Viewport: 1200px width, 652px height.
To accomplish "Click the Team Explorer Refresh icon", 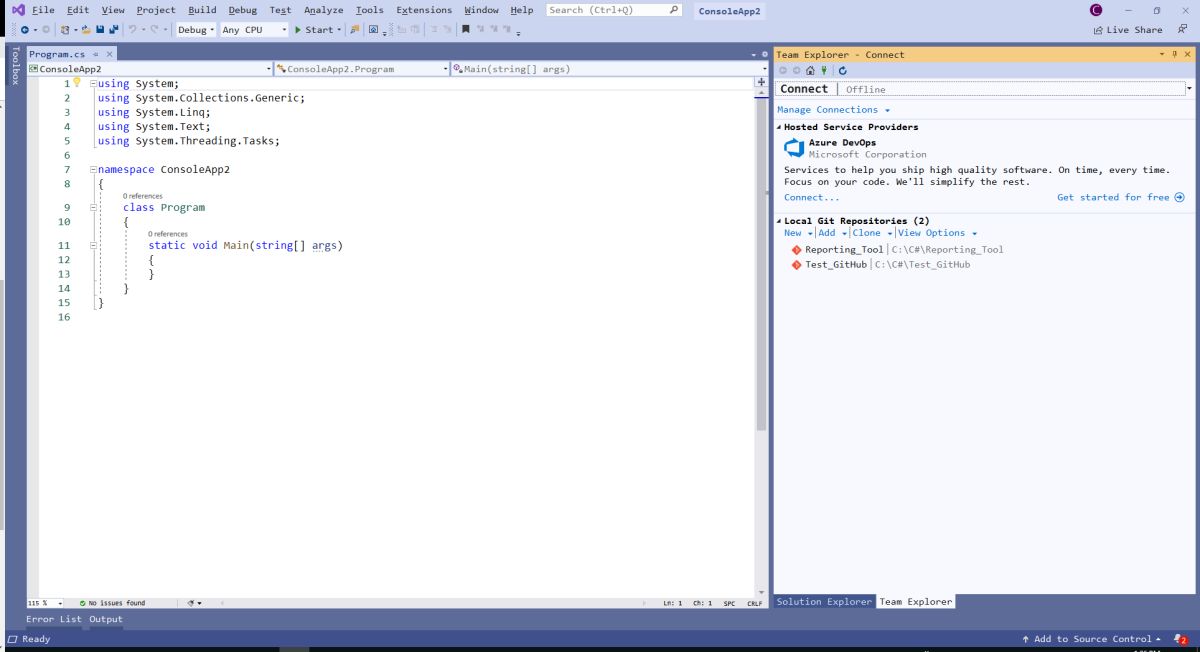I will pos(842,71).
